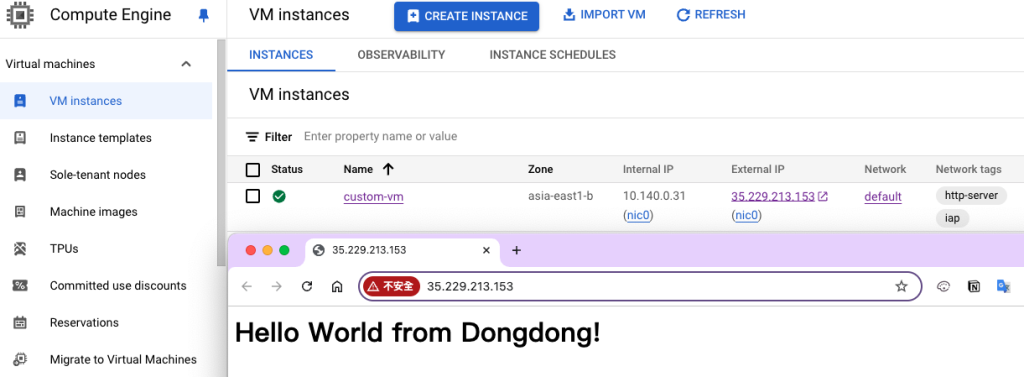
Task: Click the asia-east1-b zone cell
Action: pyautogui.click(x=560, y=196)
